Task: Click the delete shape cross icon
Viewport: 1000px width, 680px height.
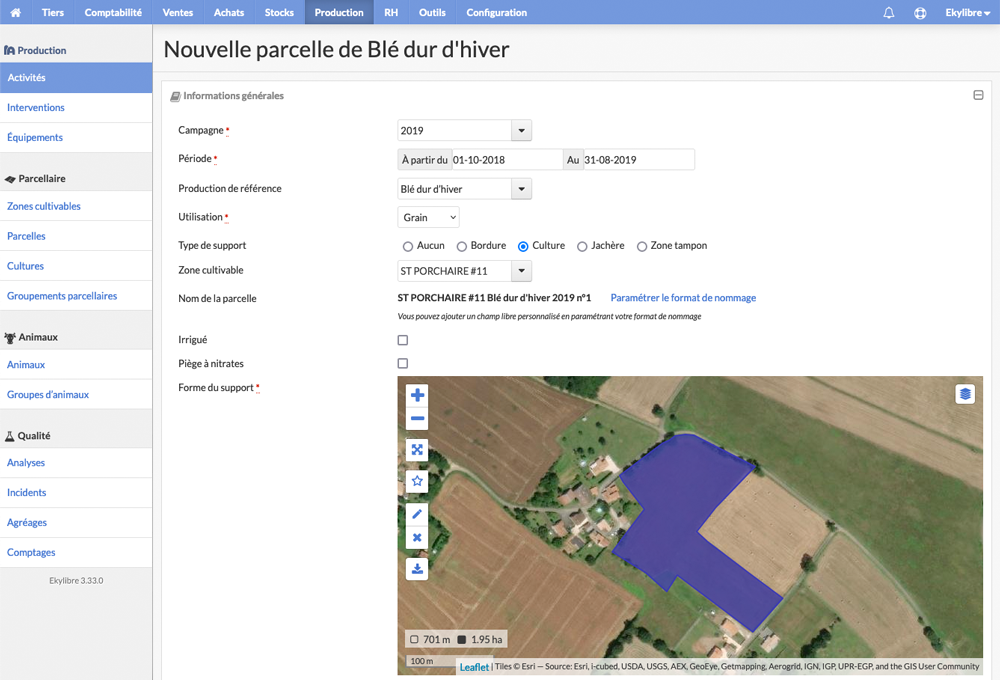Action: click(417, 537)
